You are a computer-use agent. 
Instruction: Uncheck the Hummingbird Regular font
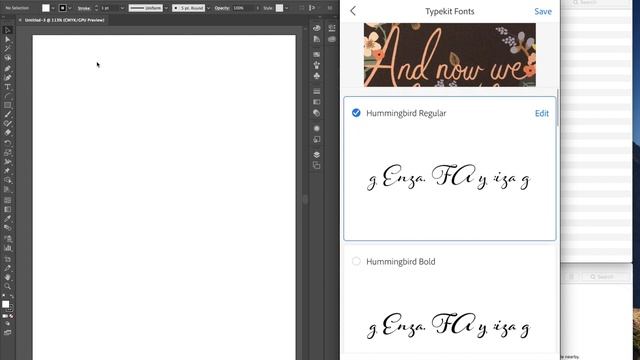(x=356, y=113)
